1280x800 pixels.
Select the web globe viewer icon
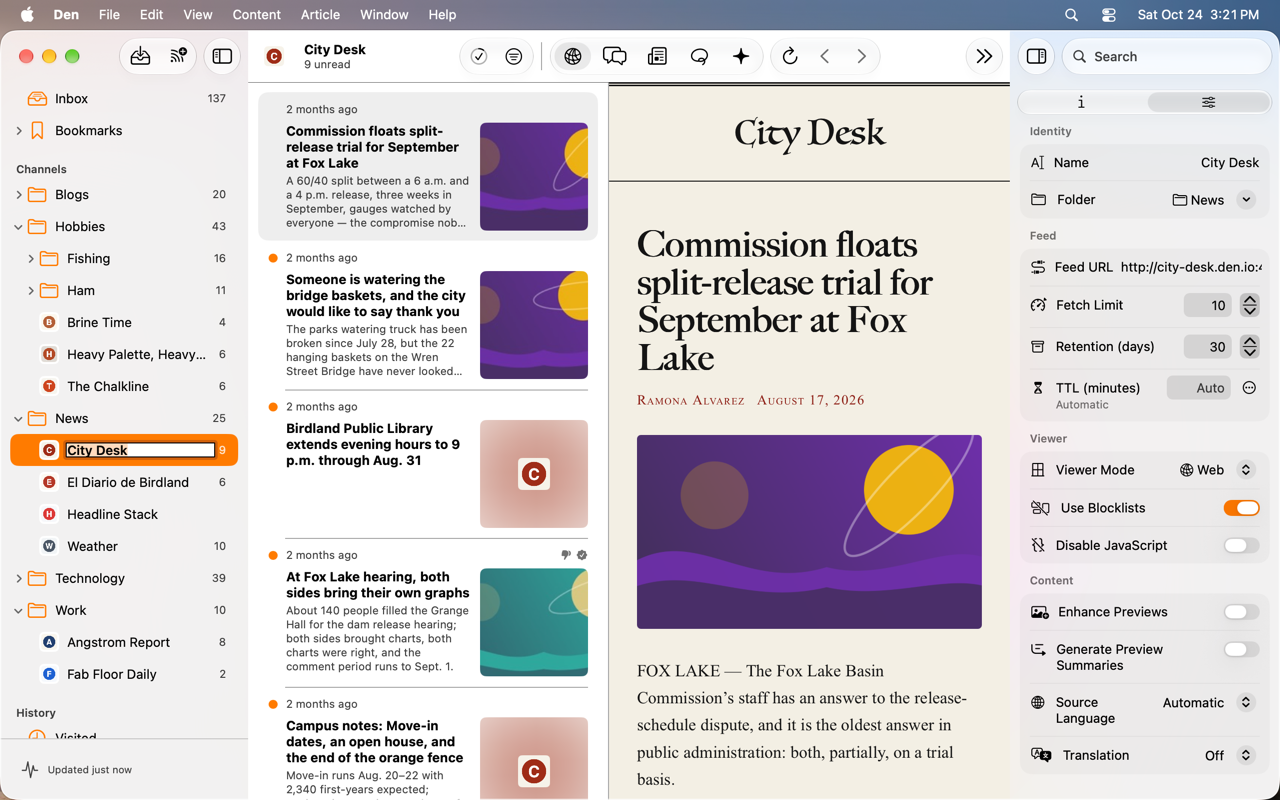(x=573, y=57)
